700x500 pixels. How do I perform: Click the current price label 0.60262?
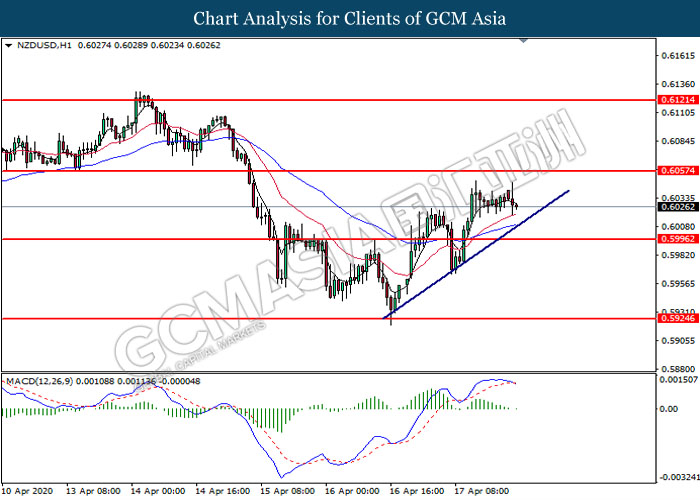[678, 207]
